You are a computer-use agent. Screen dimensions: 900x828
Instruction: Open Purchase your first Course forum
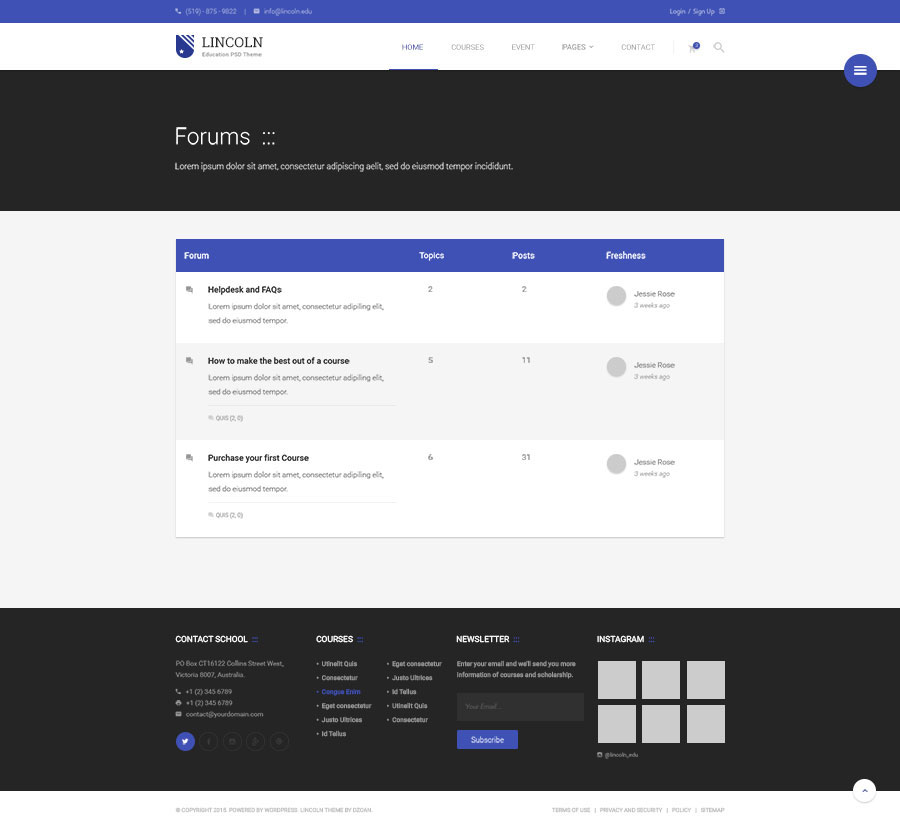tap(258, 458)
